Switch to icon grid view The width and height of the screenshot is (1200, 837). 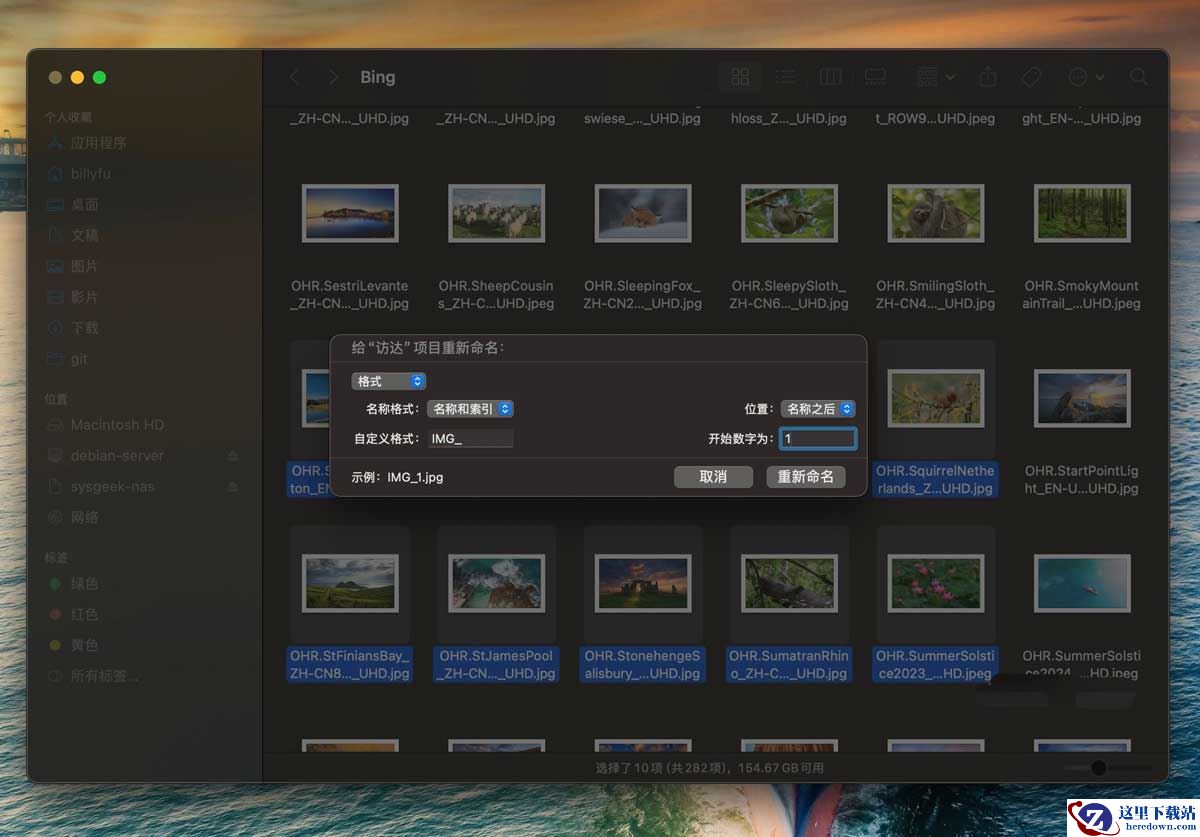pos(740,77)
